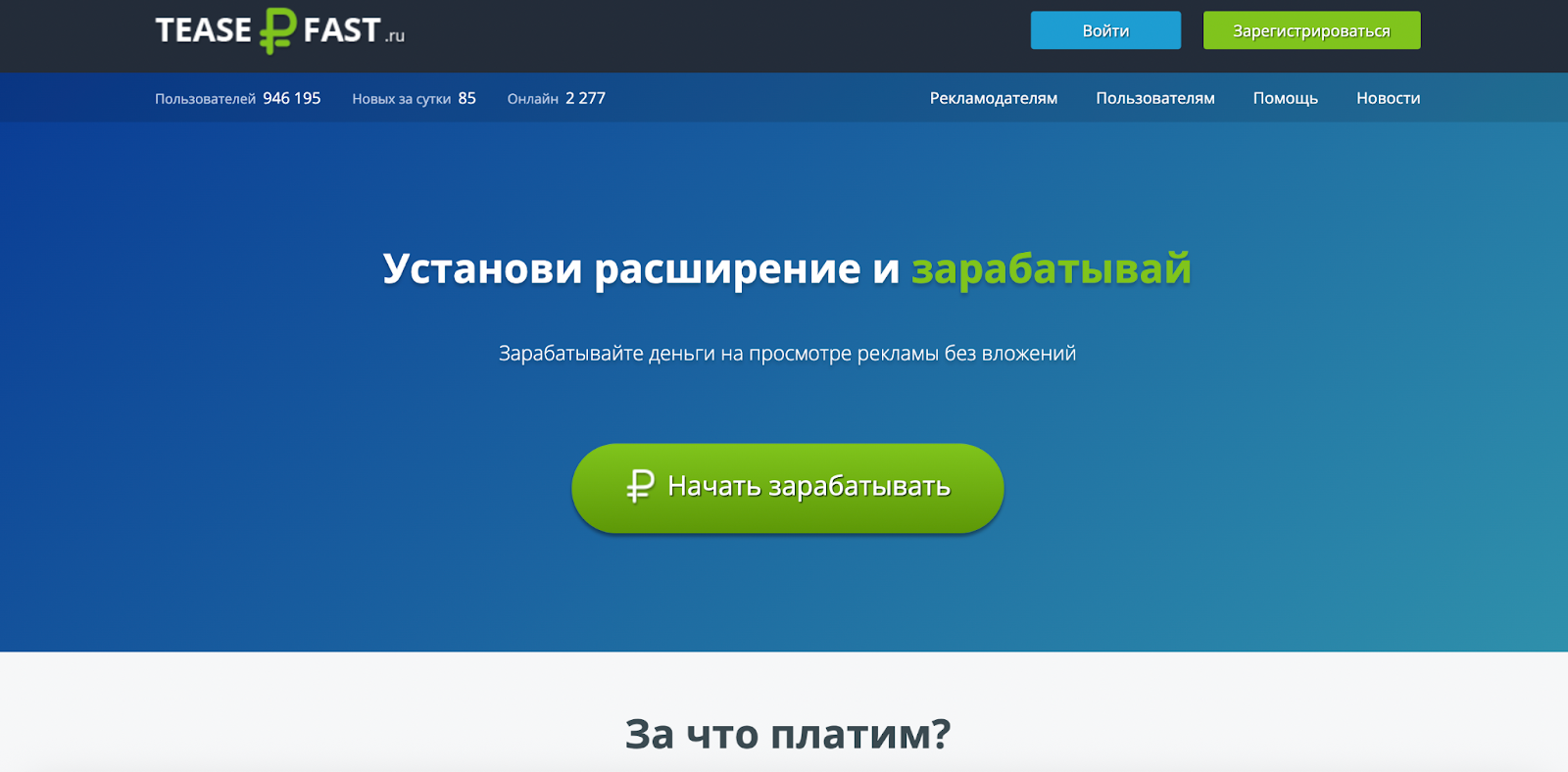The width and height of the screenshot is (1568, 772).
Task: Open the Войти login button
Action: (x=1105, y=30)
